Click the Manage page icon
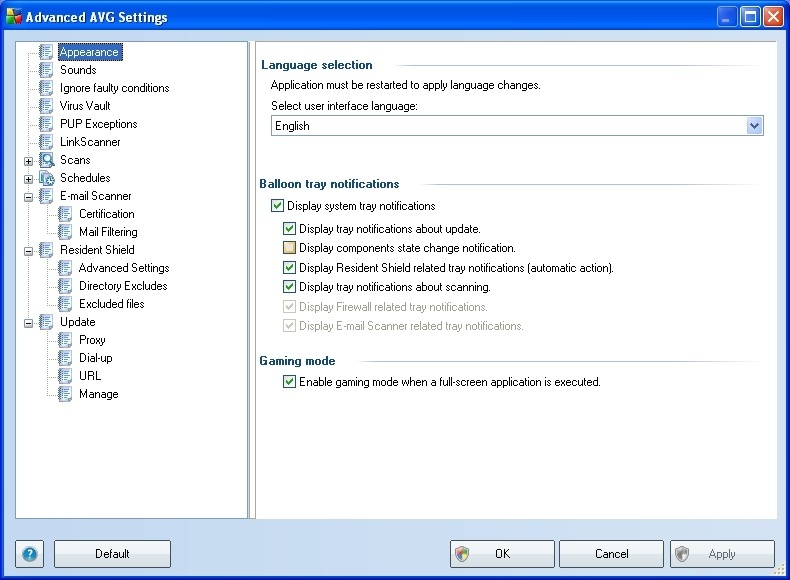790x580 pixels. pyautogui.click(x=64, y=394)
